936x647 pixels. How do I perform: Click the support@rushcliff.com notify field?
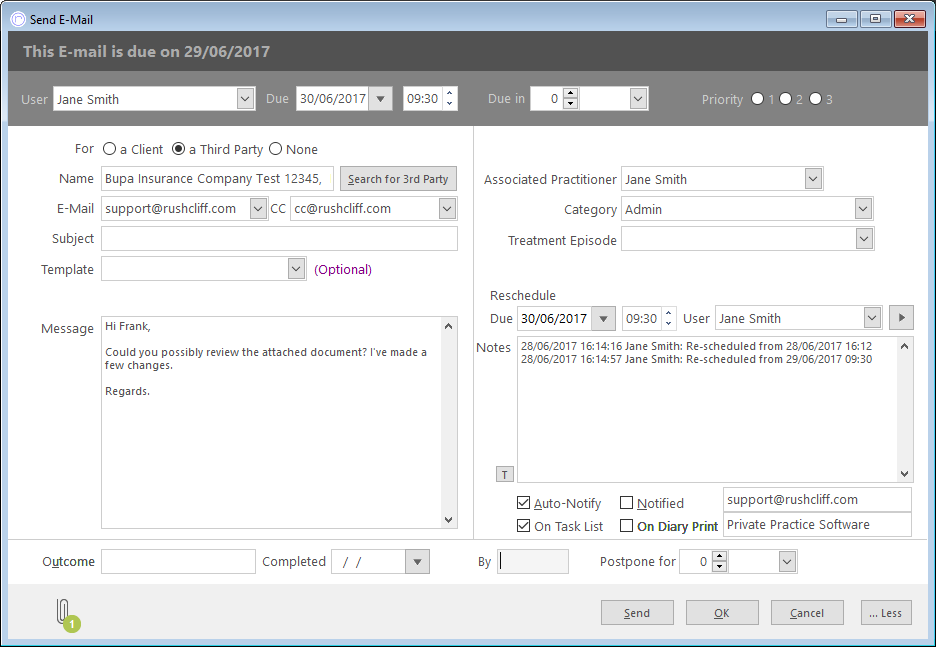[817, 500]
